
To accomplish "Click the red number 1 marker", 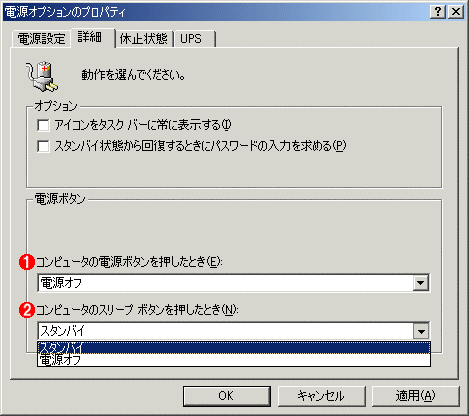I will pos(27,262).
